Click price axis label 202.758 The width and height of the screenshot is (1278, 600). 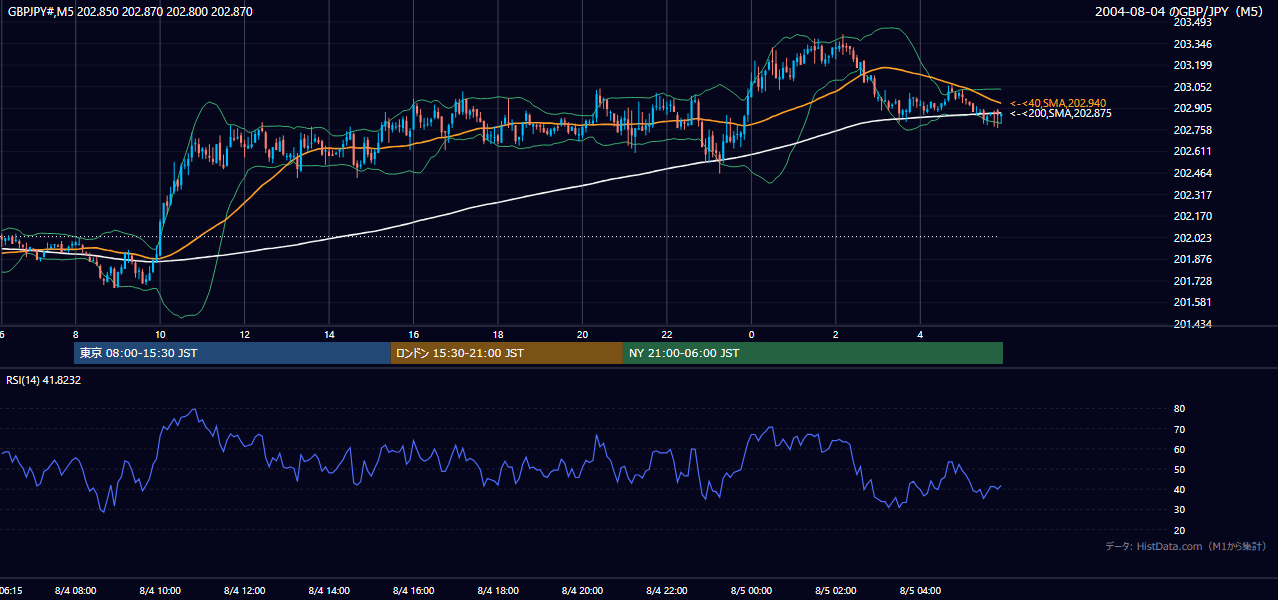click(1193, 130)
